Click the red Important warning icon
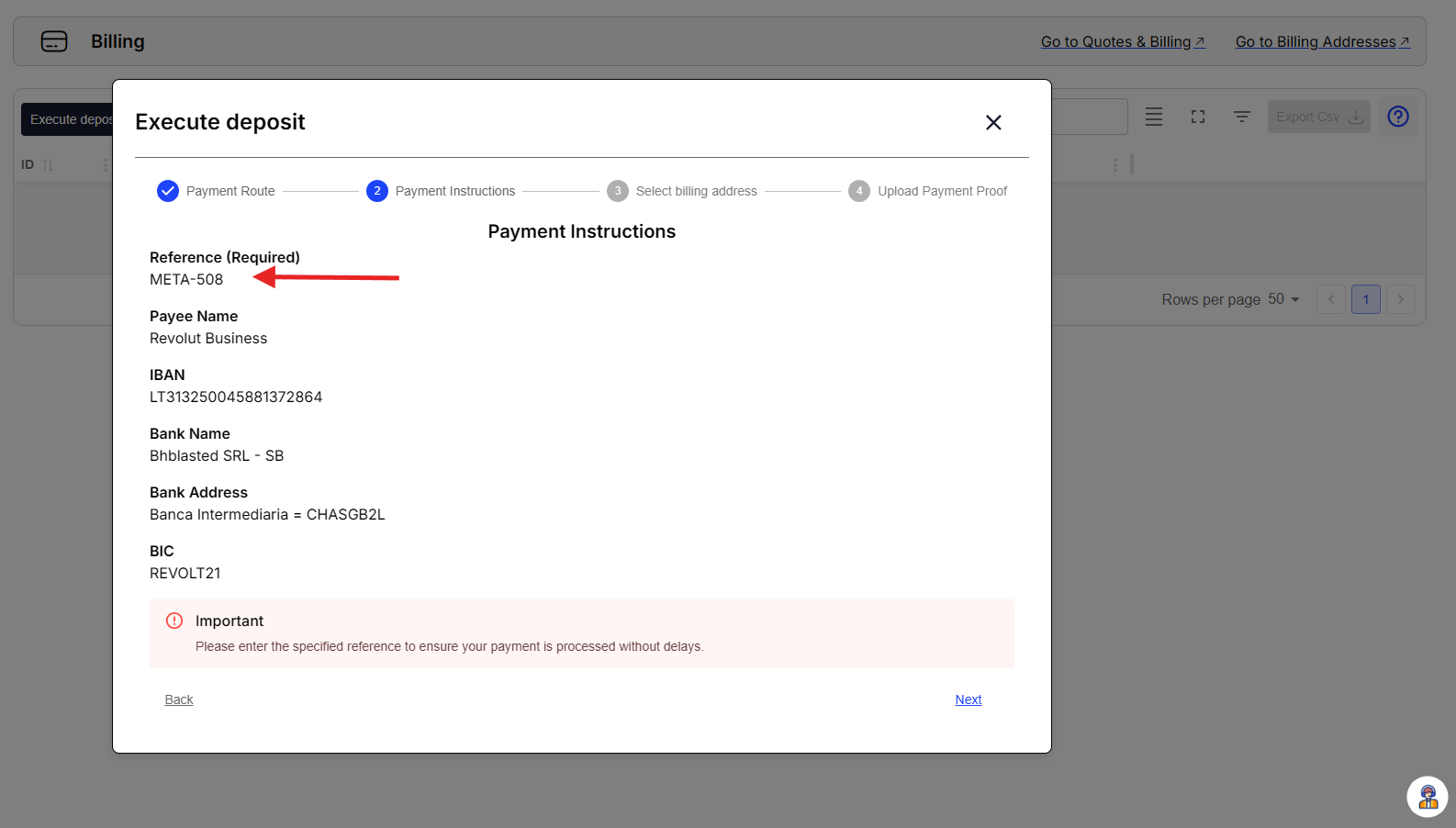The height and width of the screenshot is (828, 1456). (x=174, y=621)
